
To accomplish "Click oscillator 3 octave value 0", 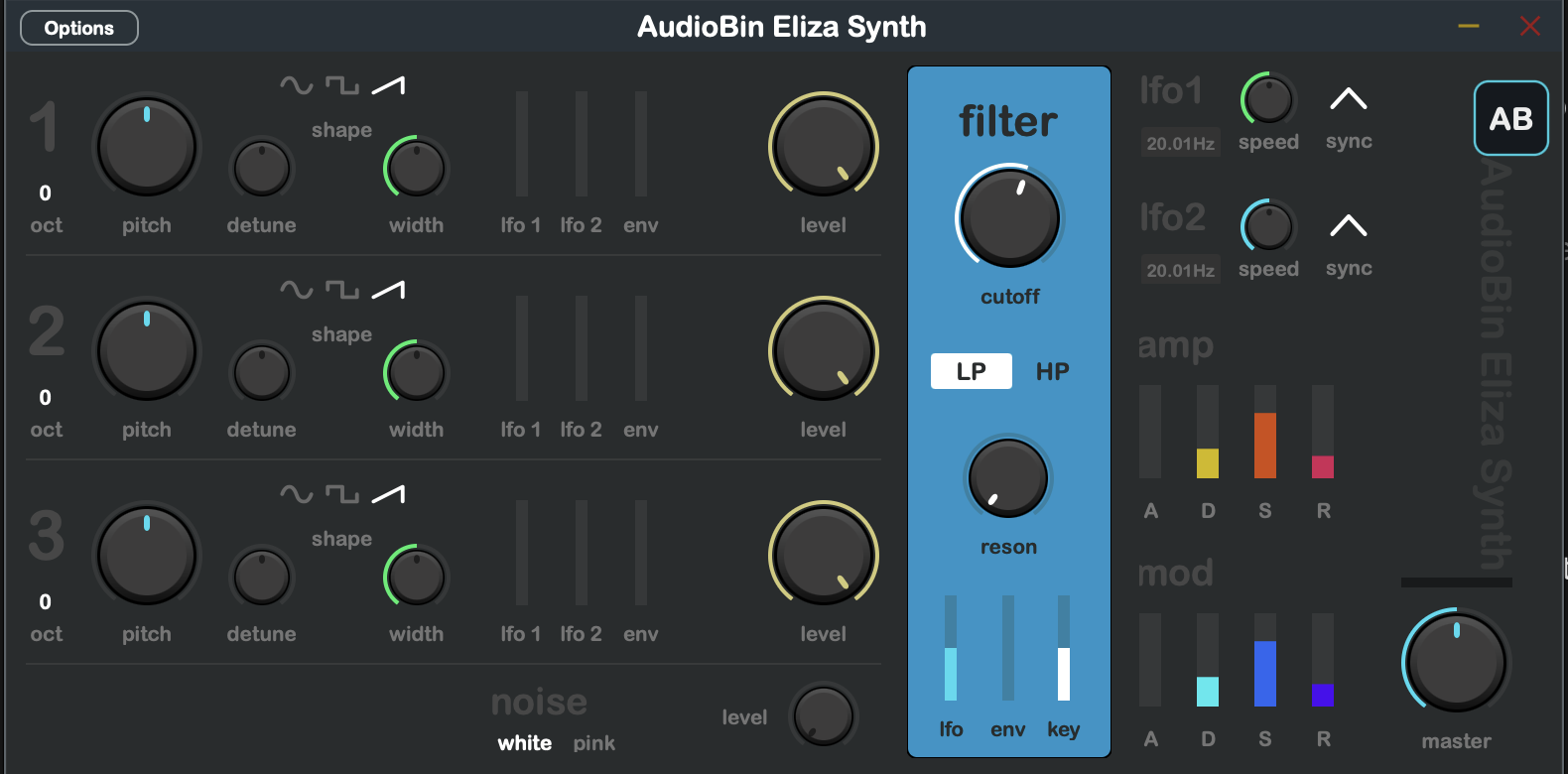I will (x=45, y=601).
